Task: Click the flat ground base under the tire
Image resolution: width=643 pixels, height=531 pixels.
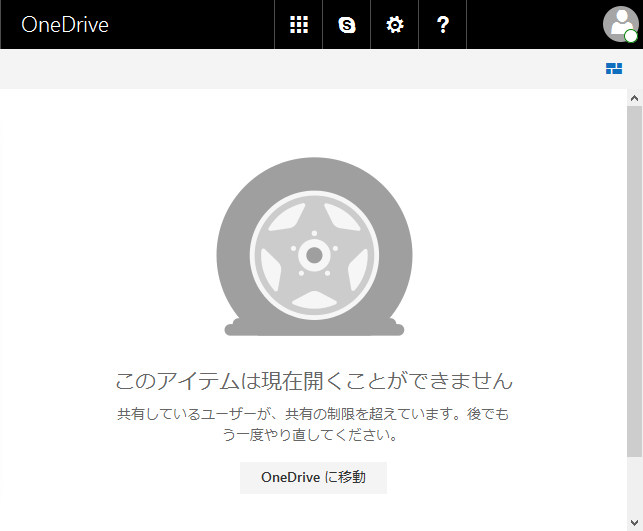Action: point(314,329)
